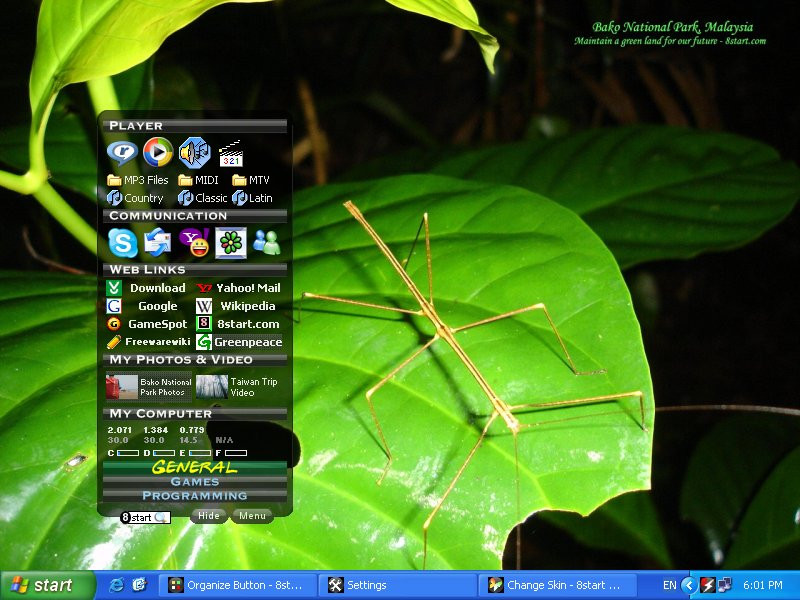This screenshot has height=600, width=800.
Task: Open the GameSpot web link
Action: [147, 324]
